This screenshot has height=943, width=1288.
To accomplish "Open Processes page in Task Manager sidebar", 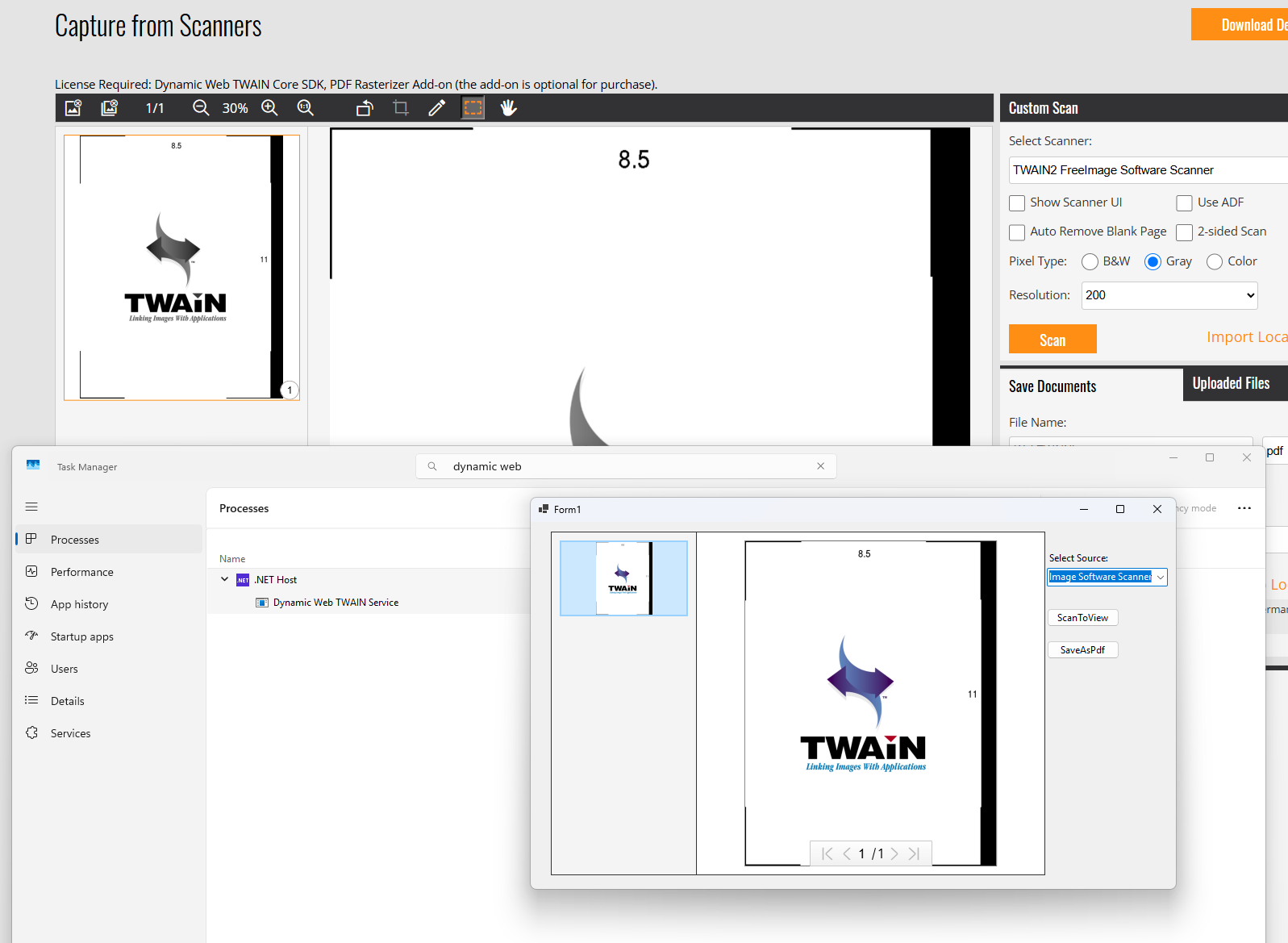I will 109,540.
